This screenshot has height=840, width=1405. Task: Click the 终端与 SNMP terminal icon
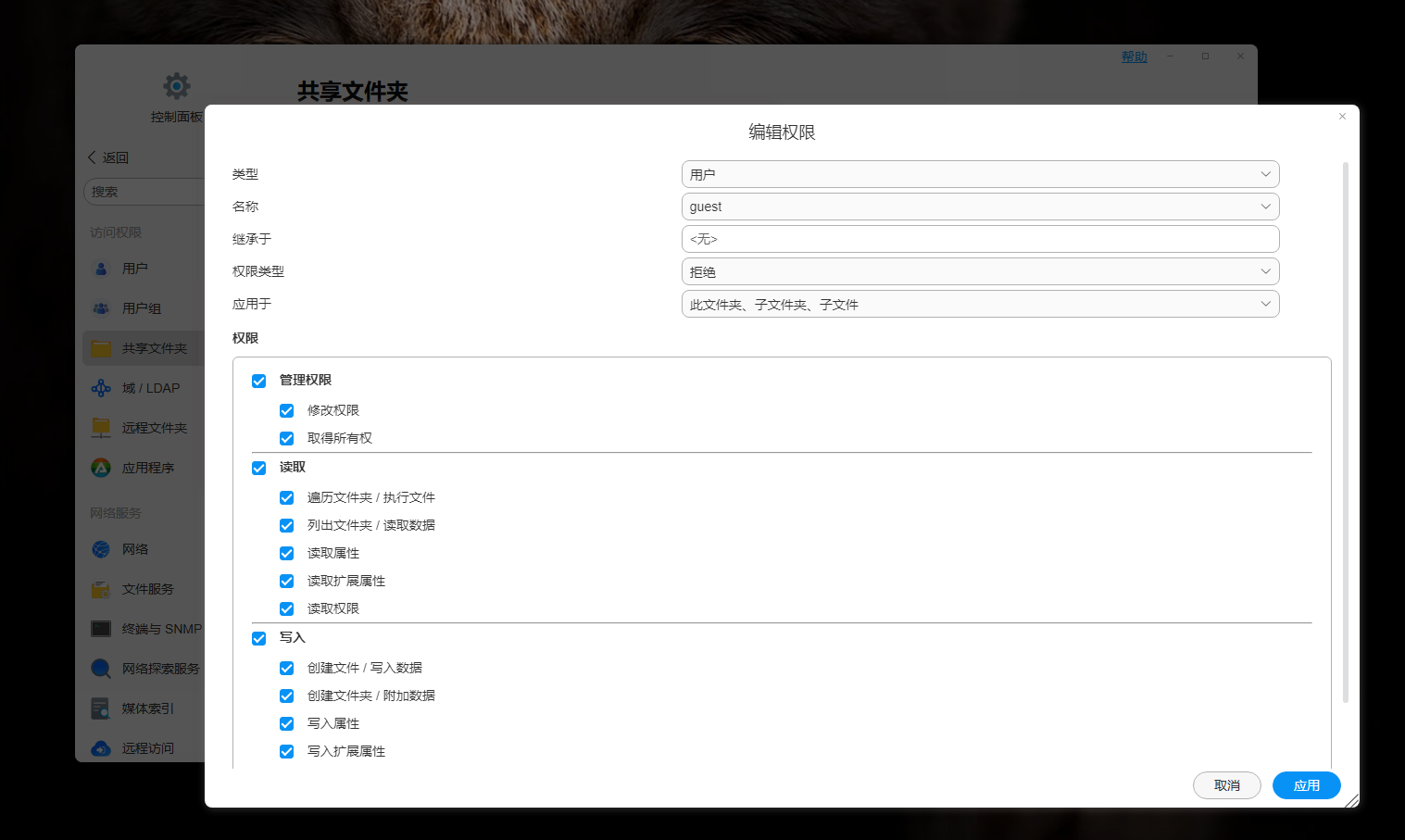click(101, 629)
